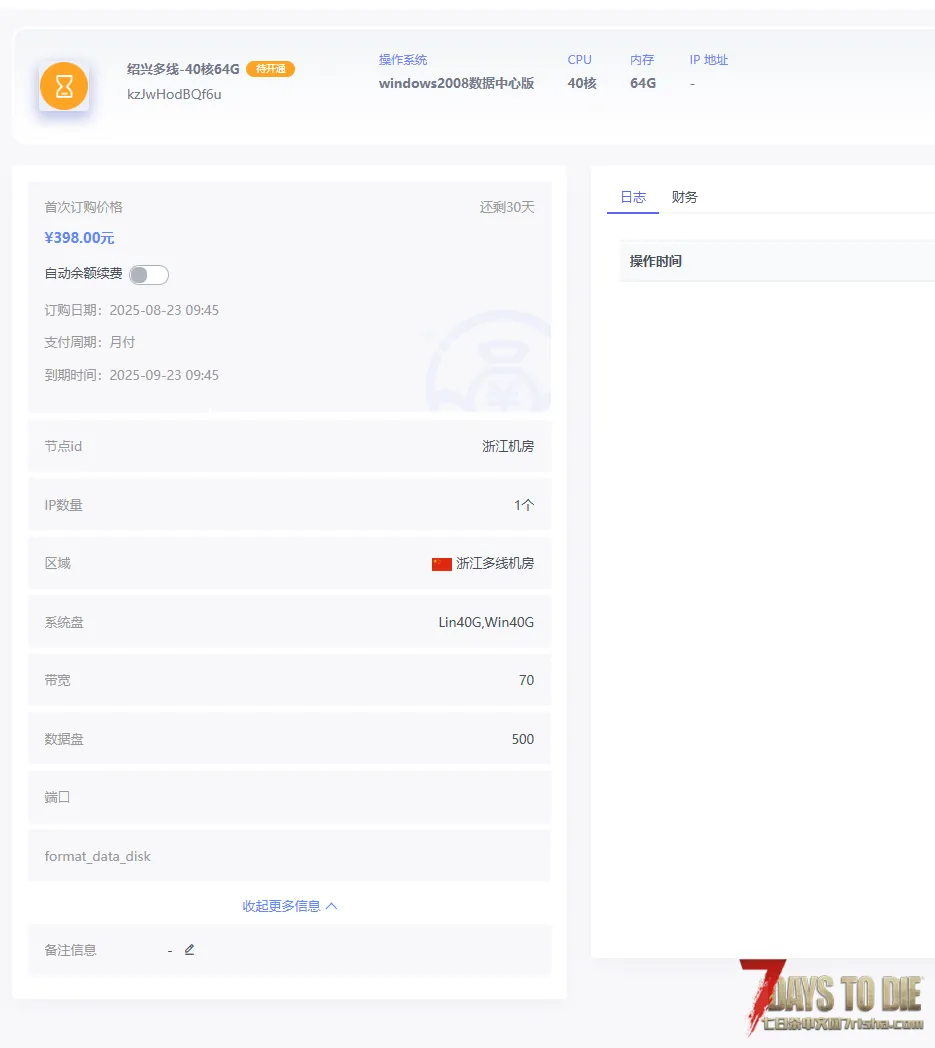Click the 1个 IP count value

point(524,505)
